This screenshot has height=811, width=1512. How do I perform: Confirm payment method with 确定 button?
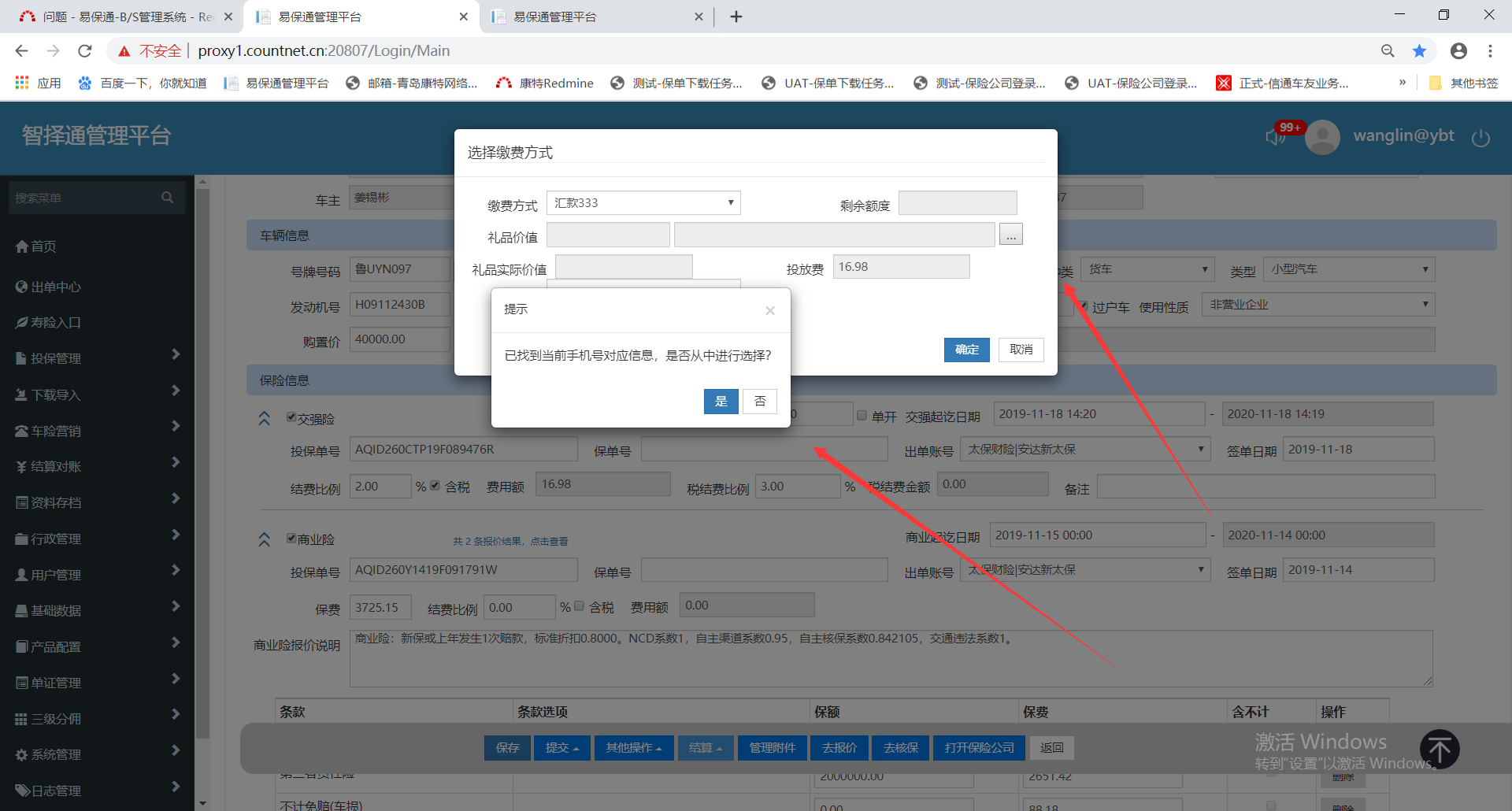966,350
